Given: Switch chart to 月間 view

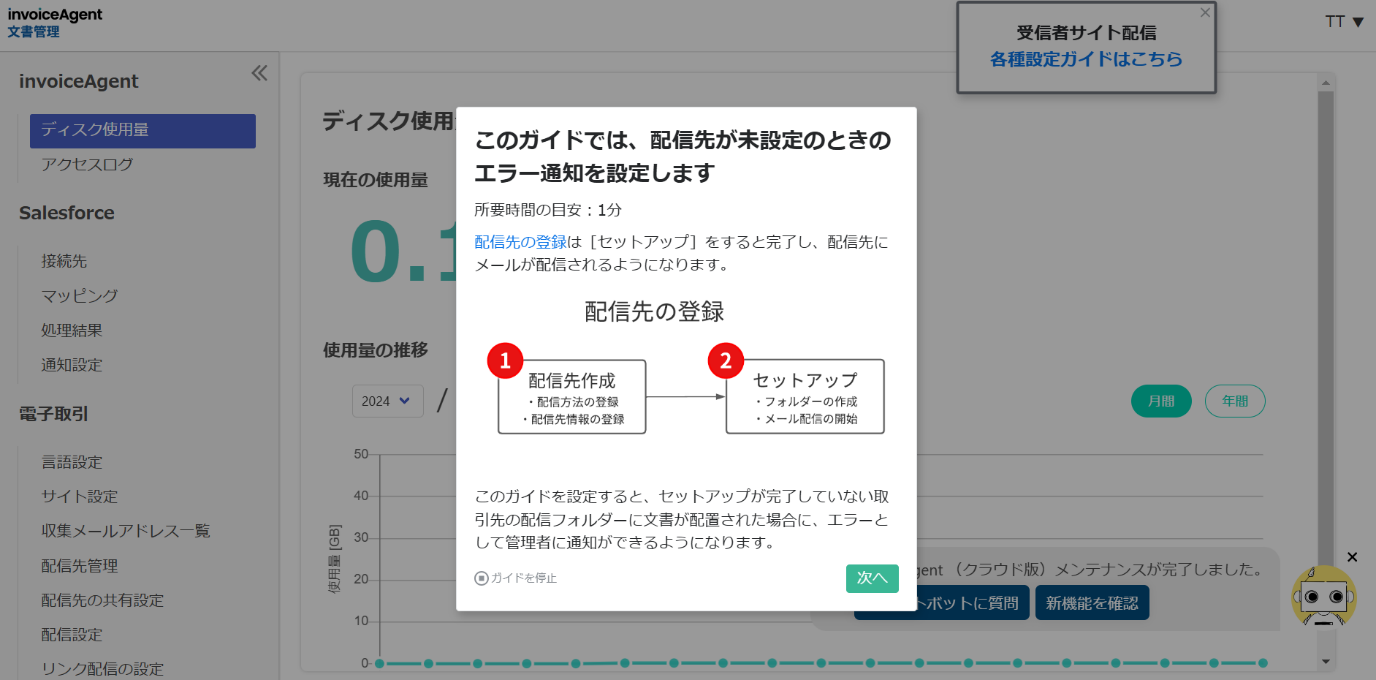Looking at the screenshot, I should pos(1161,401).
